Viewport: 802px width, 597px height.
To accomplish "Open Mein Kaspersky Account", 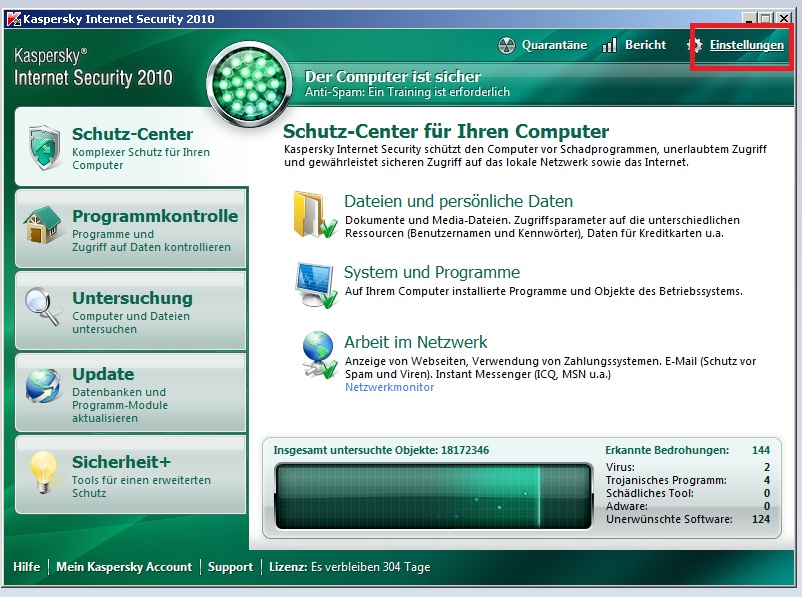I will 124,567.
